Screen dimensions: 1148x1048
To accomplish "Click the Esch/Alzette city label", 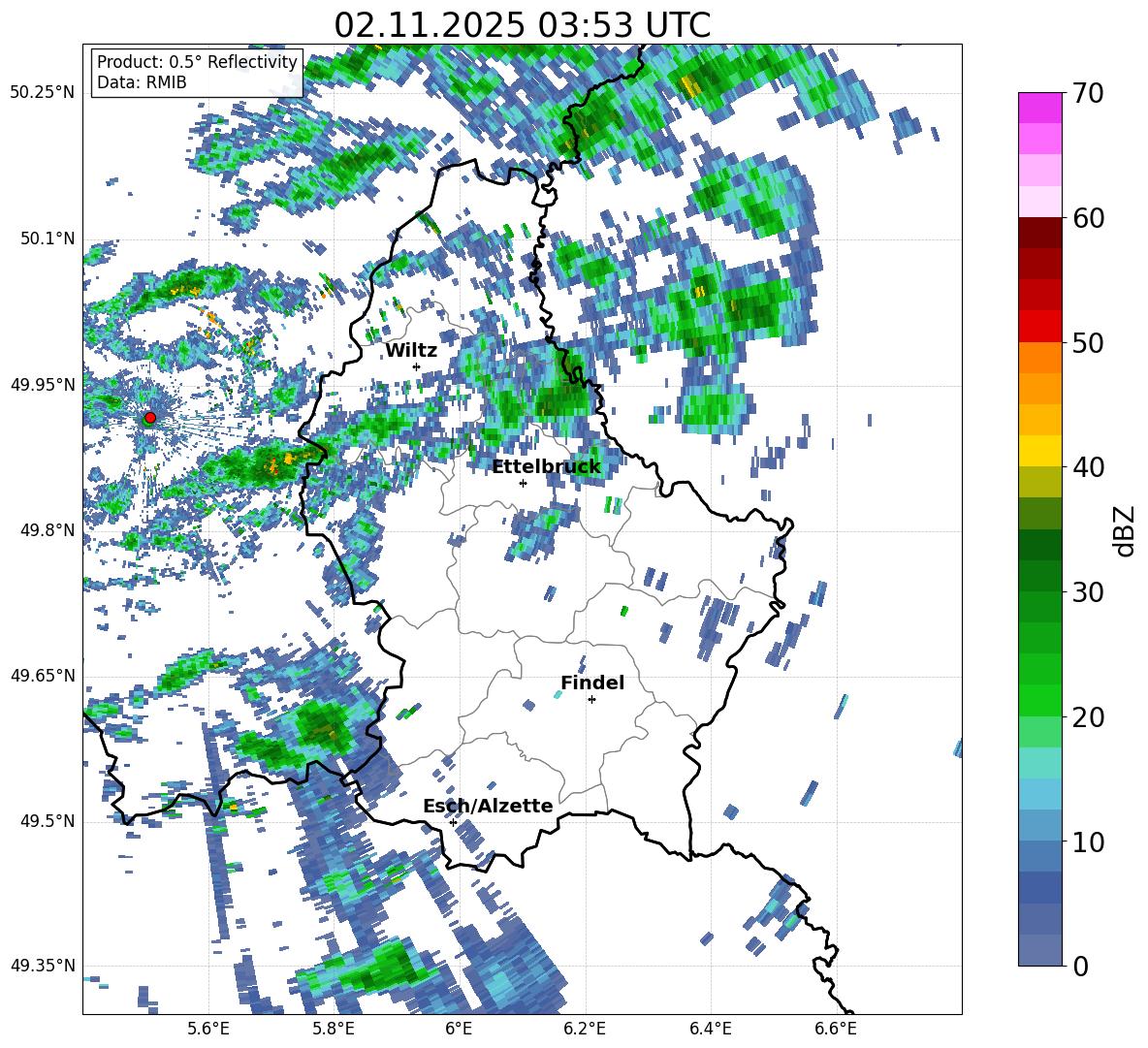I will [x=488, y=806].
